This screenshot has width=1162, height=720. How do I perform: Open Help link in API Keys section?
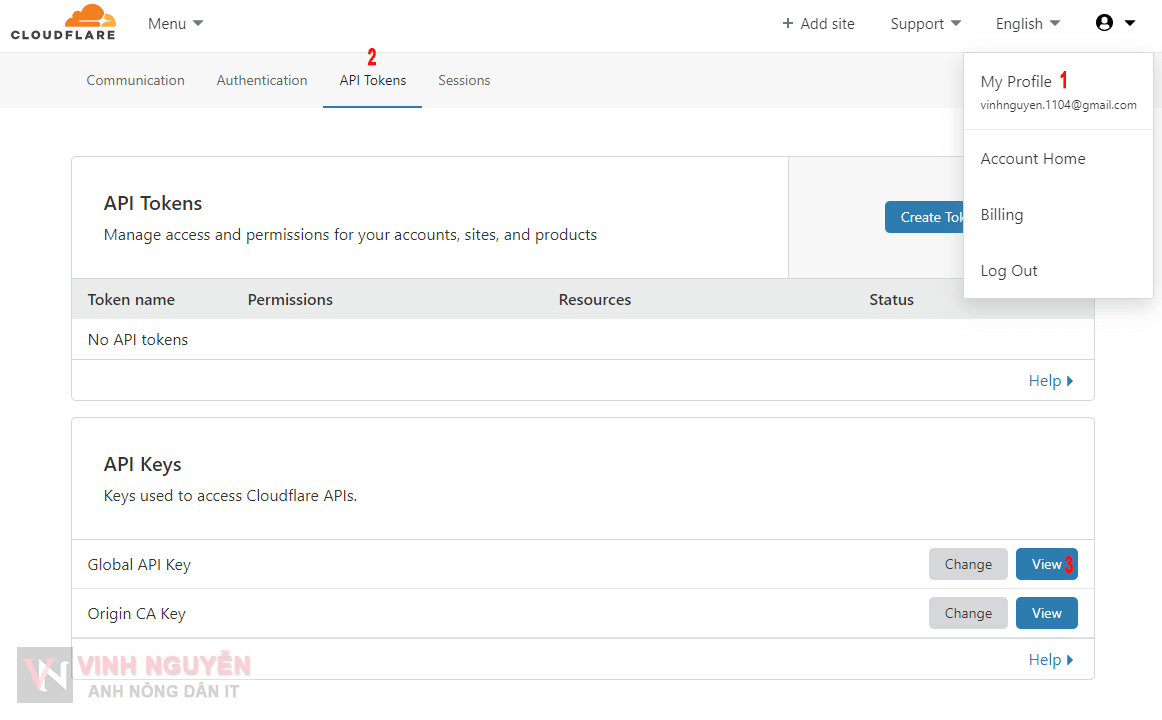click(1051, 660)
